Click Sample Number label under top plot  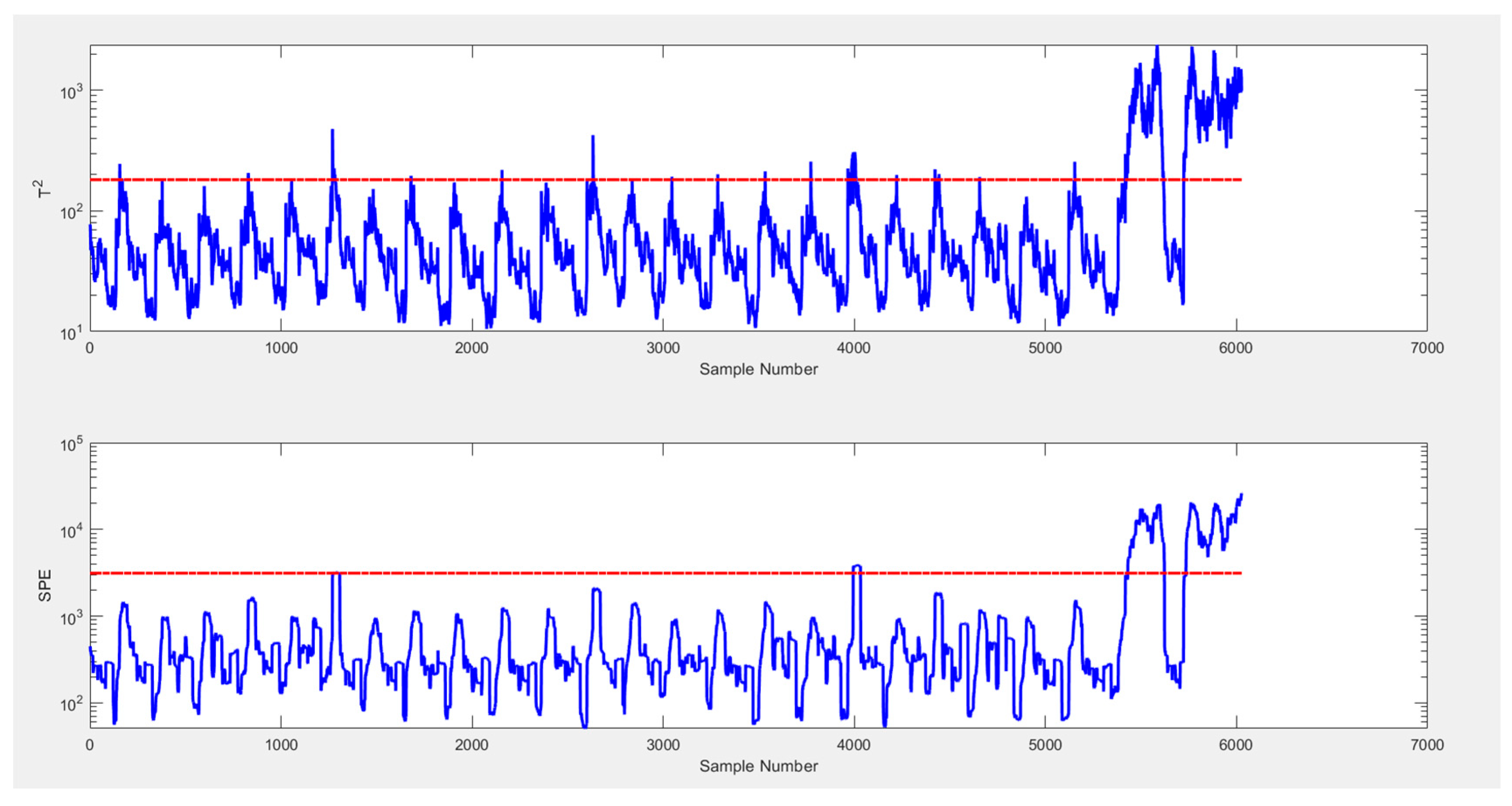(758, 369)
